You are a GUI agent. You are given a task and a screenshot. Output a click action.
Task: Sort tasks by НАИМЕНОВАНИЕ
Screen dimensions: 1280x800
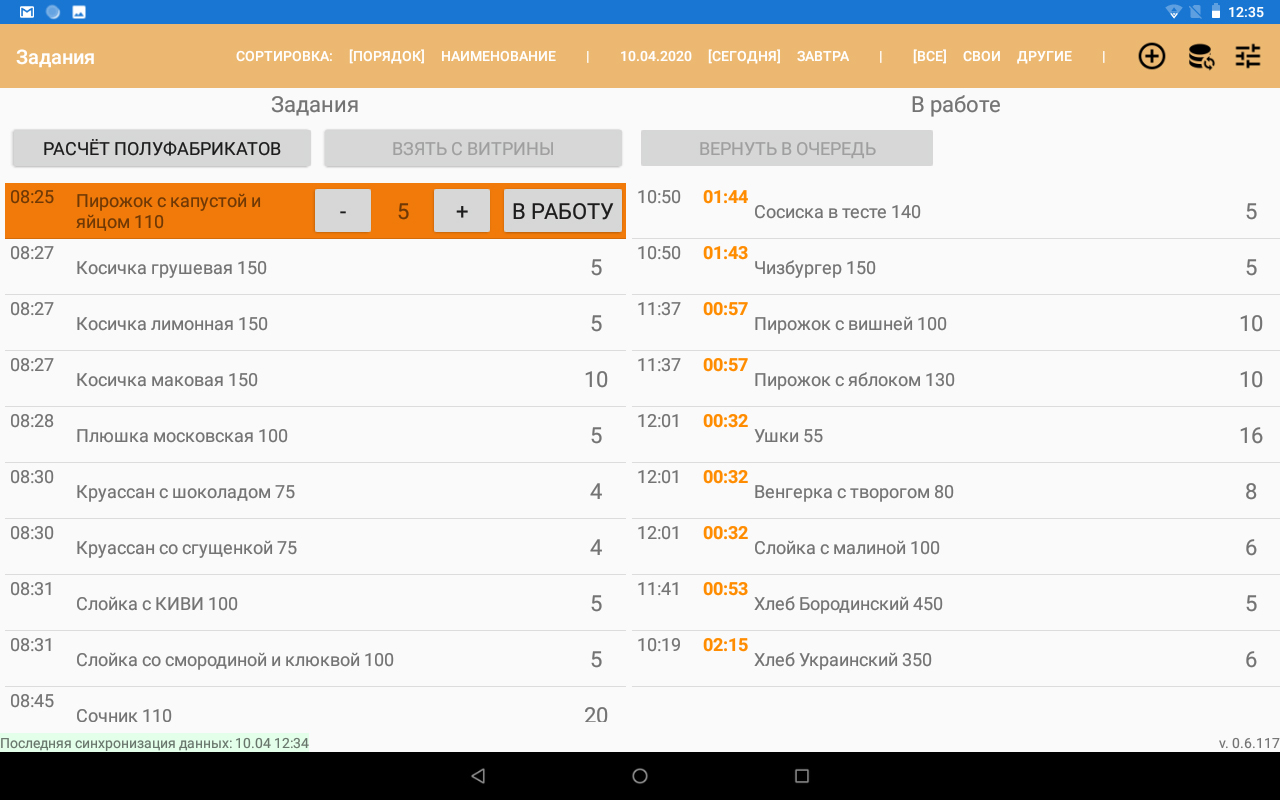click(x=498, y=56)
